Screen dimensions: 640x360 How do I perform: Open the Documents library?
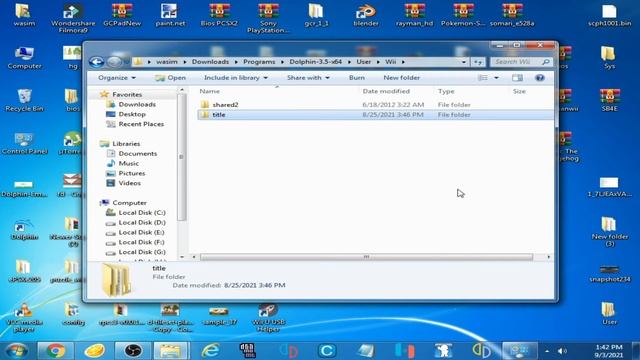point(138,153)
